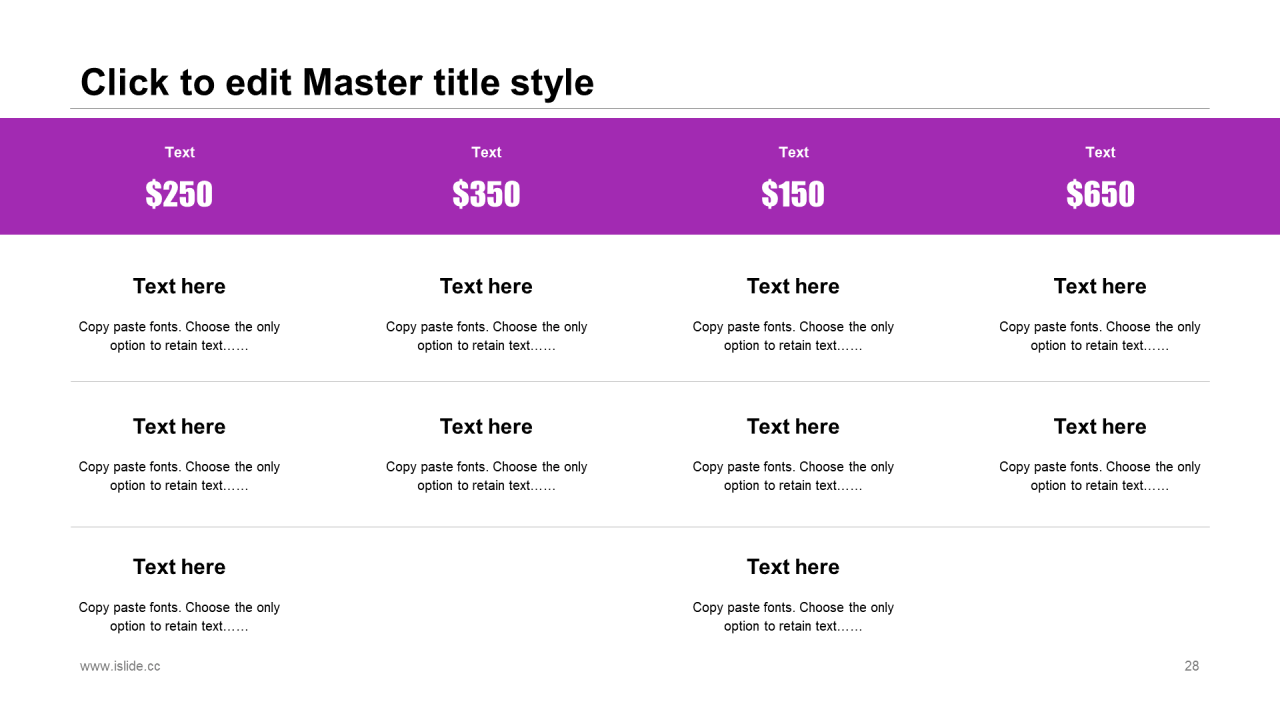
Task: Click the "Text here" heading directly below $150
Action: [793, 286]
